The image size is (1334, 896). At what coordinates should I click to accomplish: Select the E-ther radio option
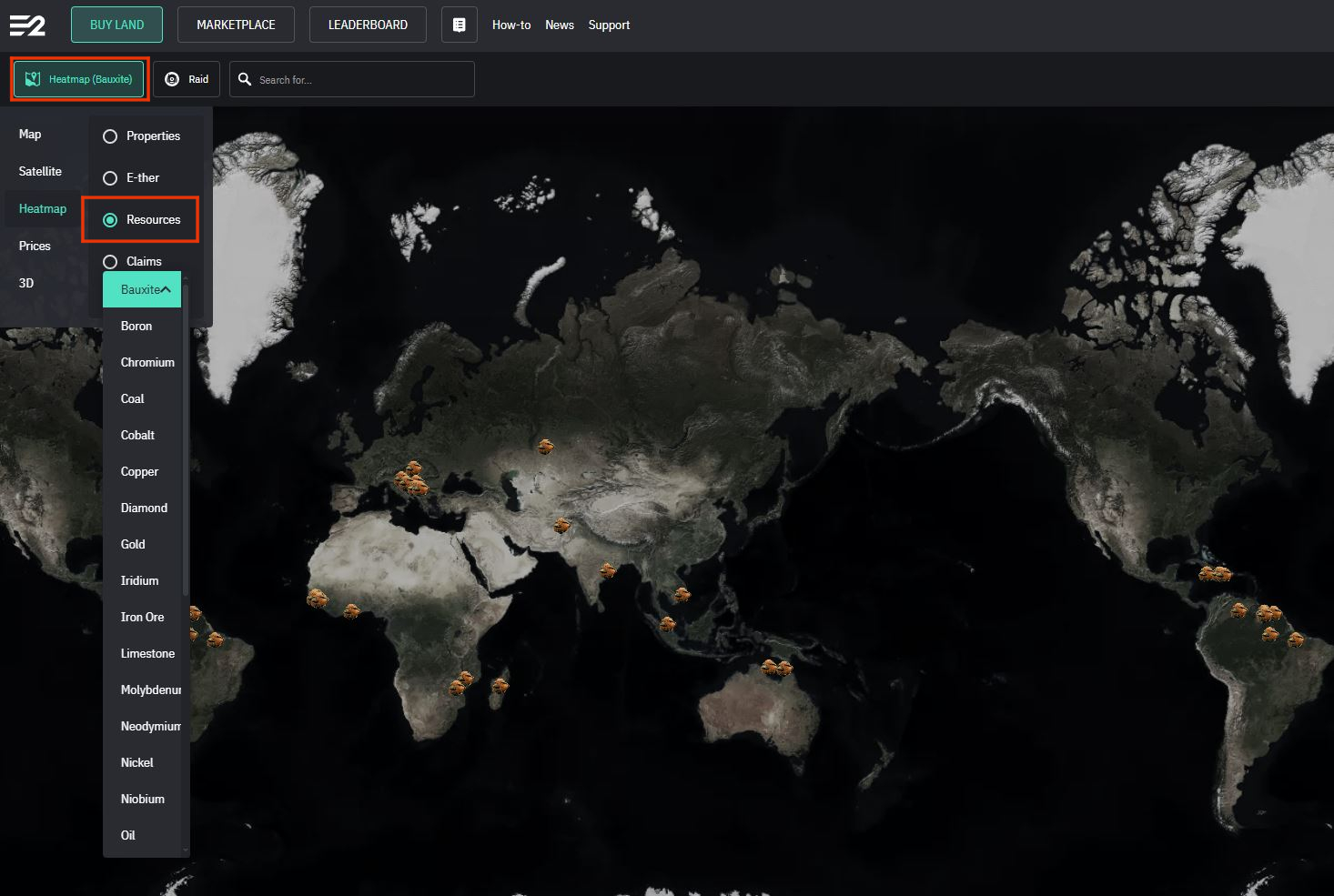pyautogui.click(x=110, y=178)
